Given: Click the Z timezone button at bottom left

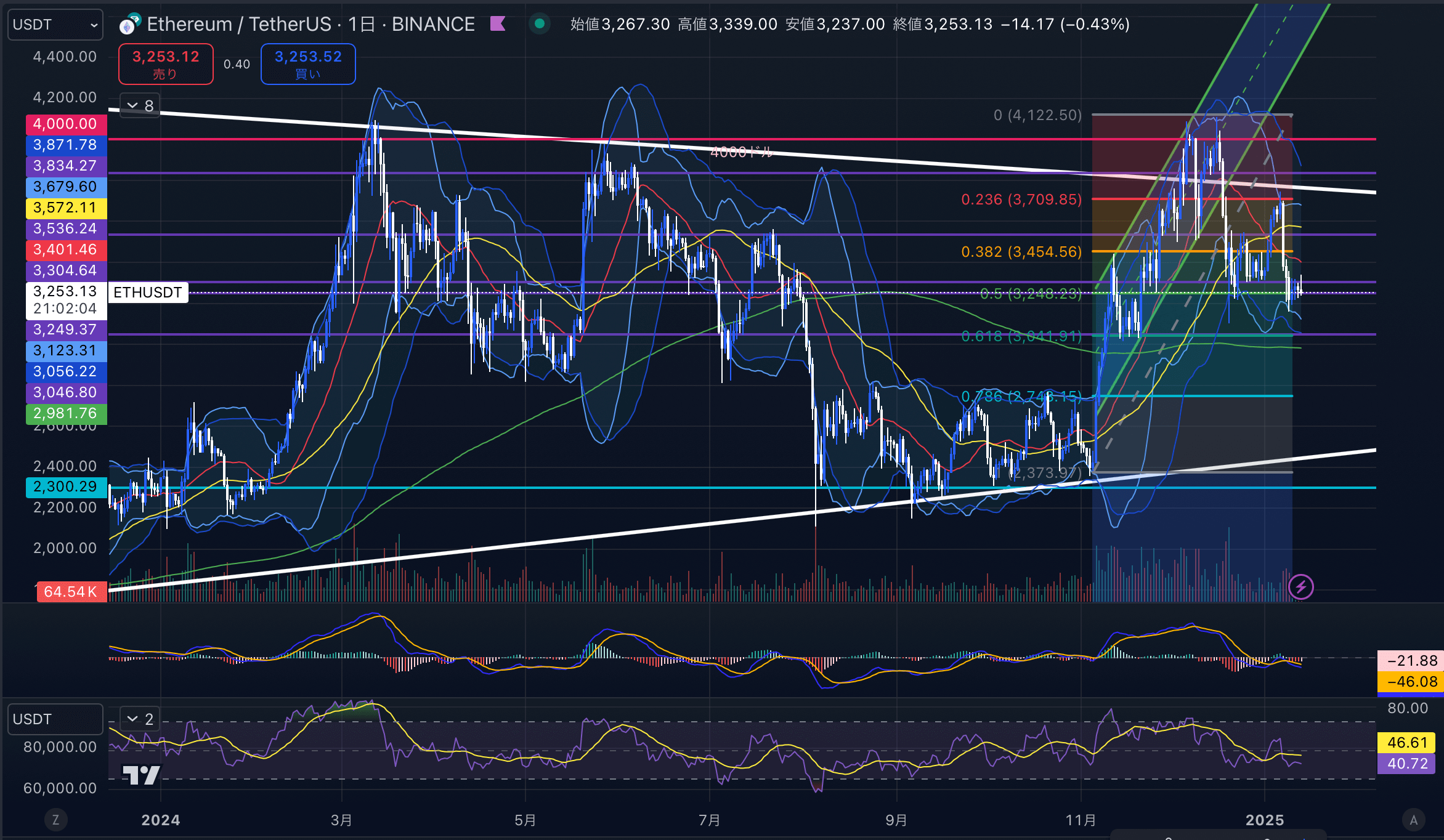Looking at the screenshot, I should 55,820.
